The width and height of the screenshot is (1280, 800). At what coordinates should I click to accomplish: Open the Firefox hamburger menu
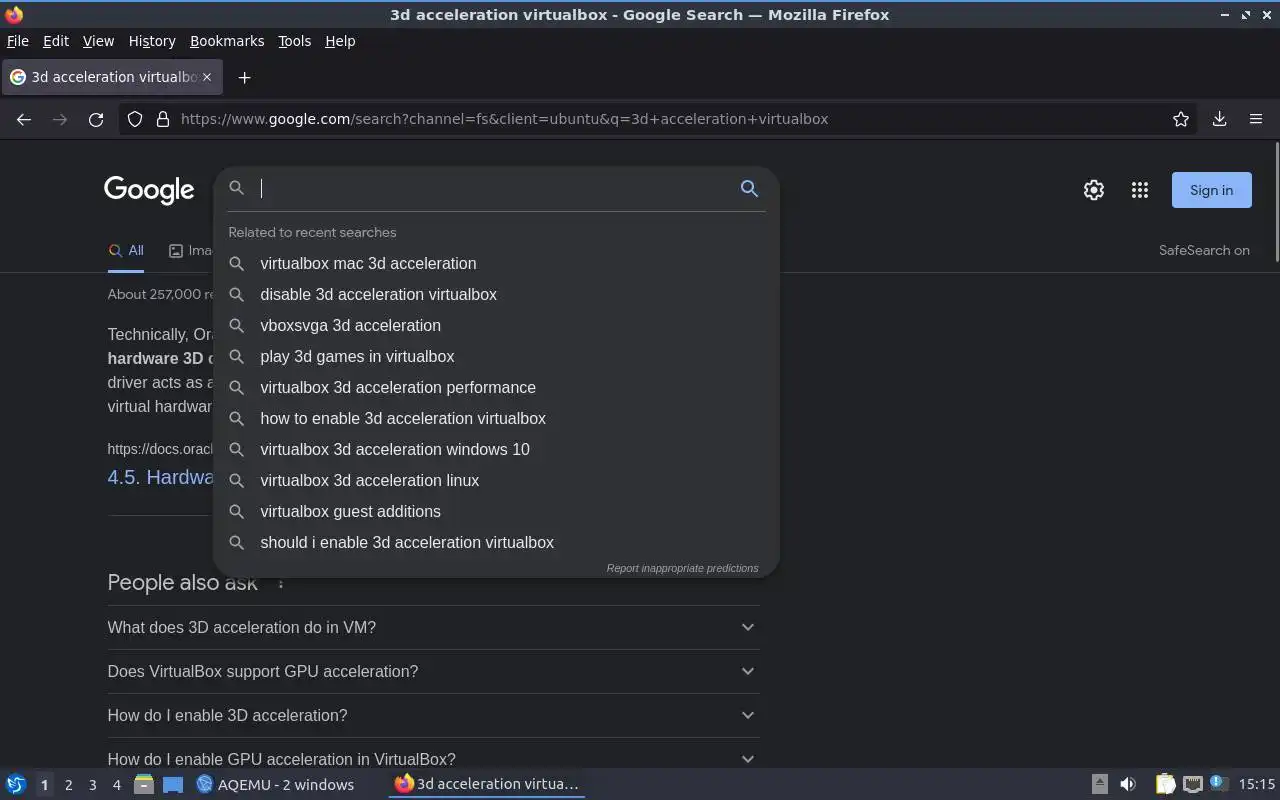click(x=1256, y=119)
